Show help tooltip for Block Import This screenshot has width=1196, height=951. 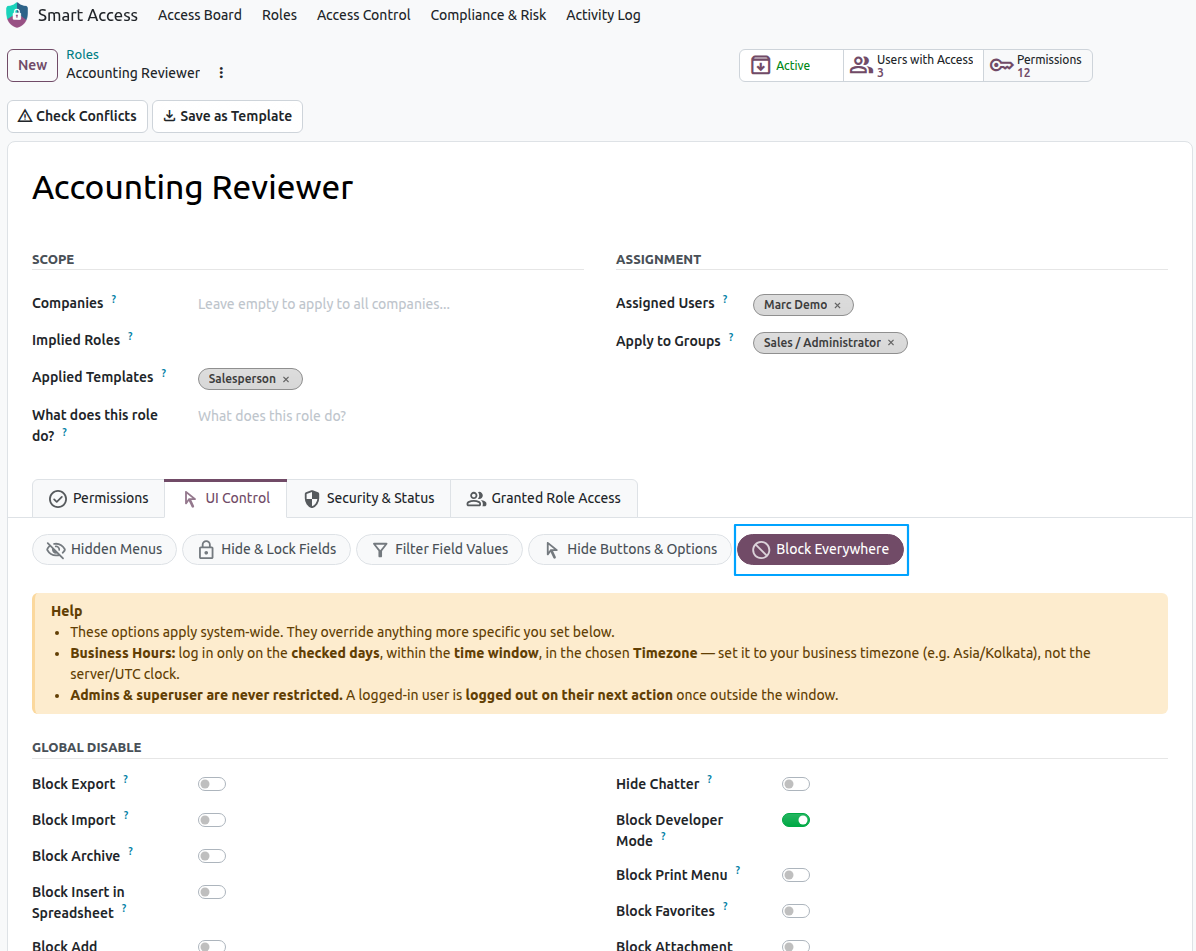[126, 815]
